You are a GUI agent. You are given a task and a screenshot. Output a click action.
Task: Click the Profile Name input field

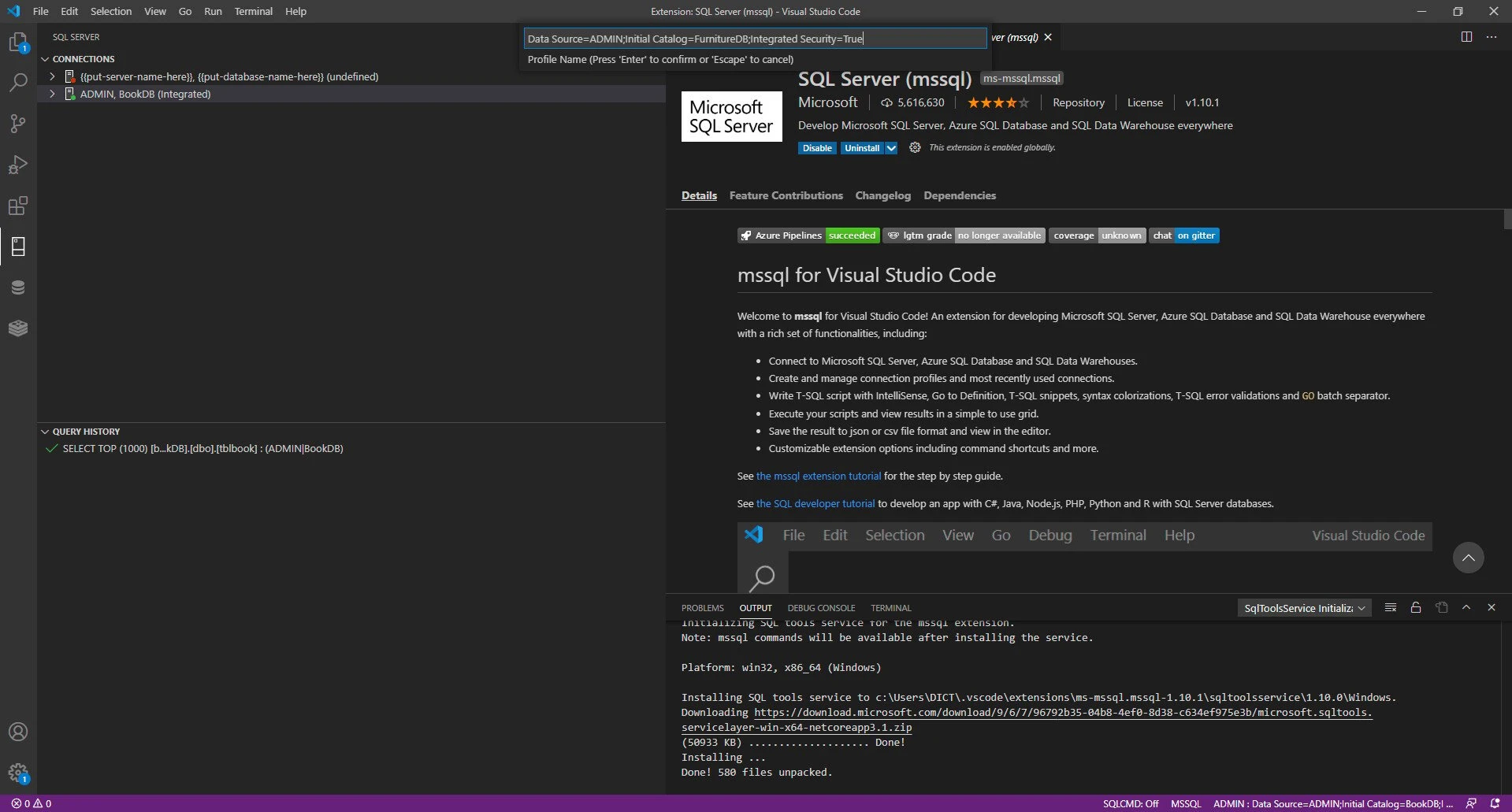click(x=754, y=39)
